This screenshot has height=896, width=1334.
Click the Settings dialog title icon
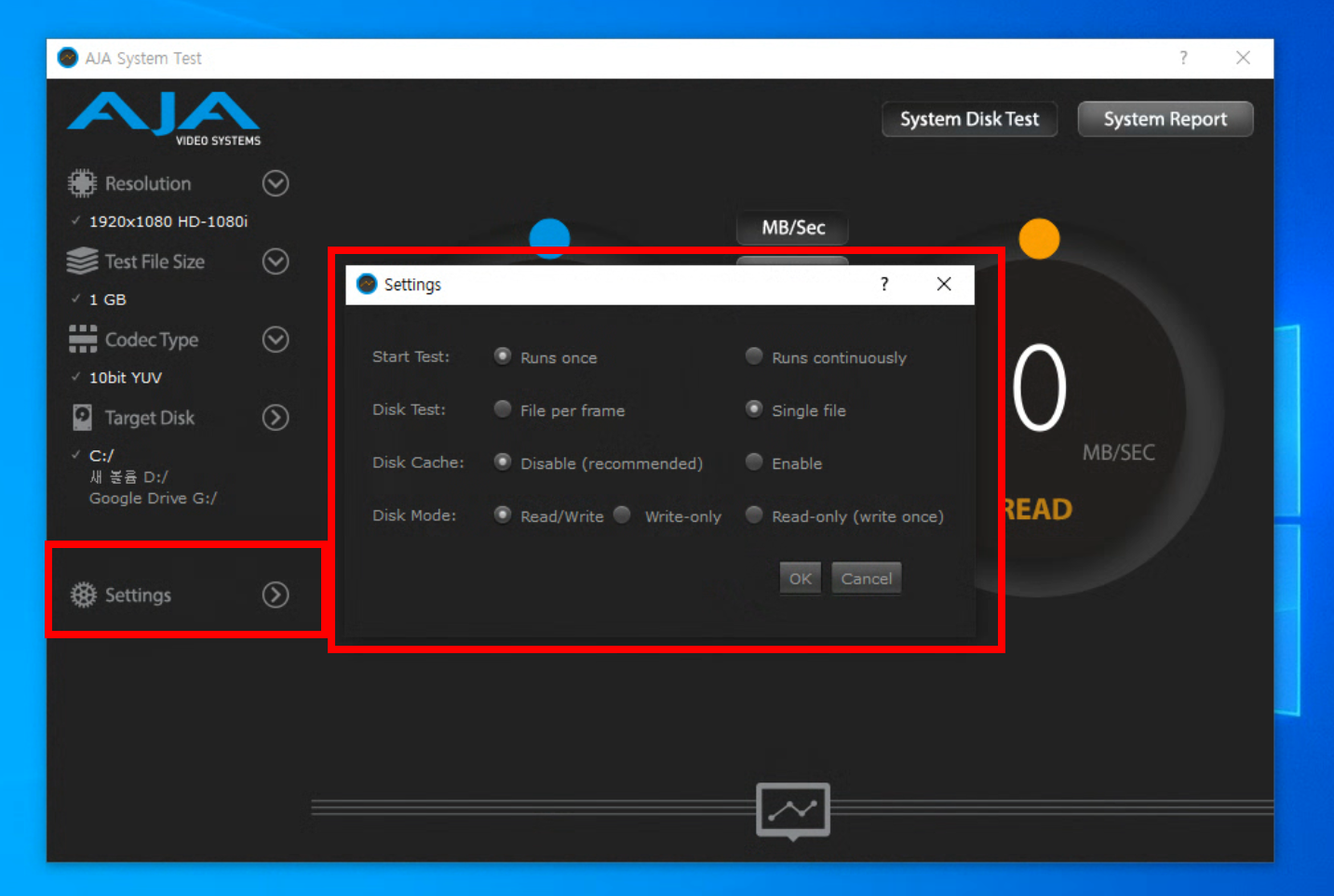(367, 284)
